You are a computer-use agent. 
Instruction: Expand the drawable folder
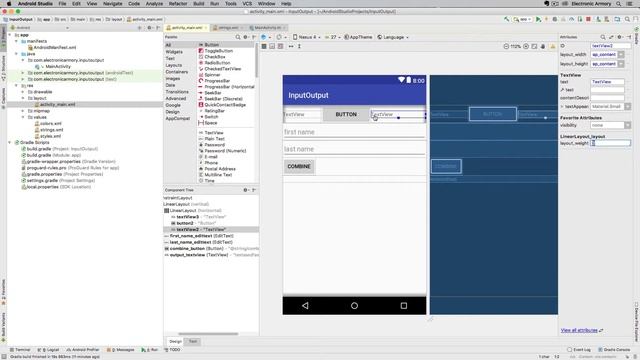23,92
